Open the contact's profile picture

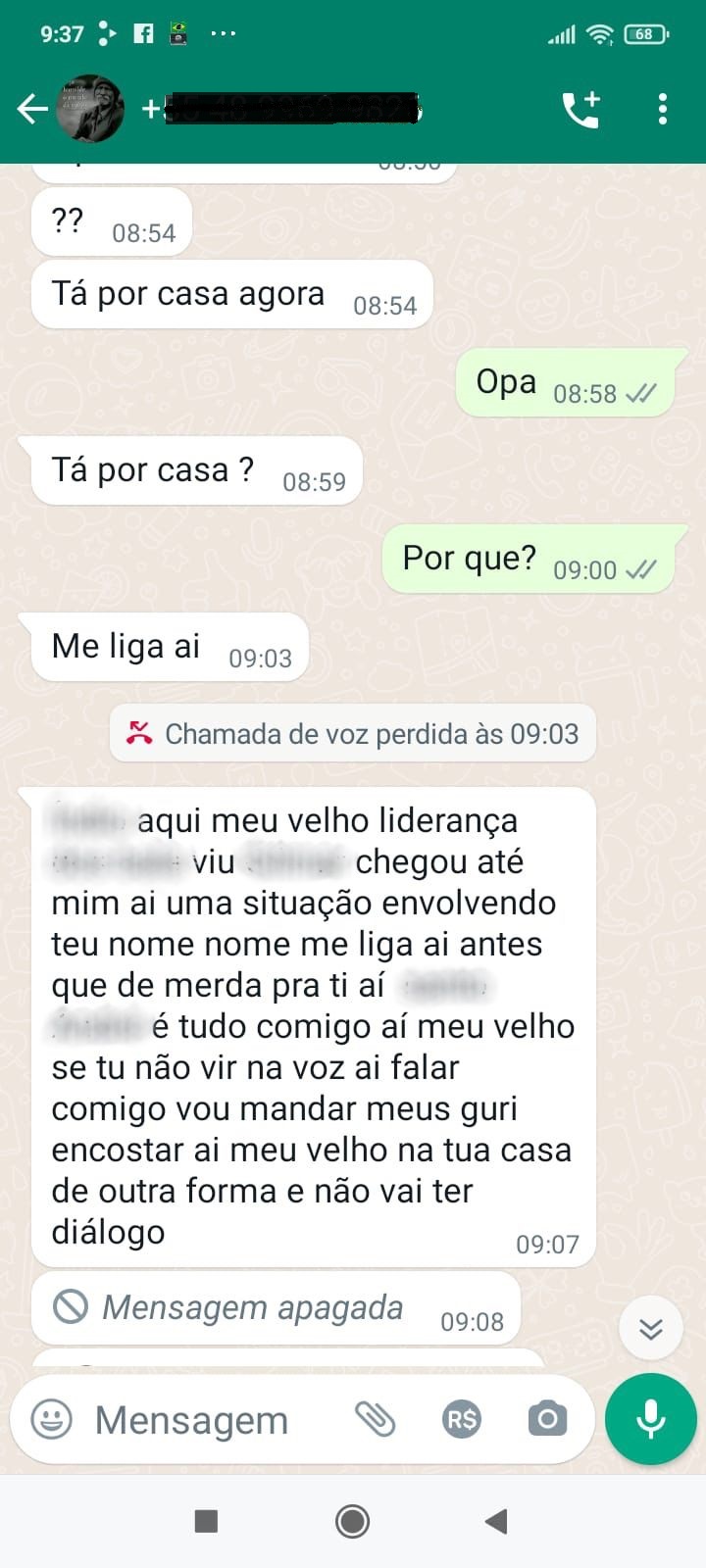click(90, 109)
